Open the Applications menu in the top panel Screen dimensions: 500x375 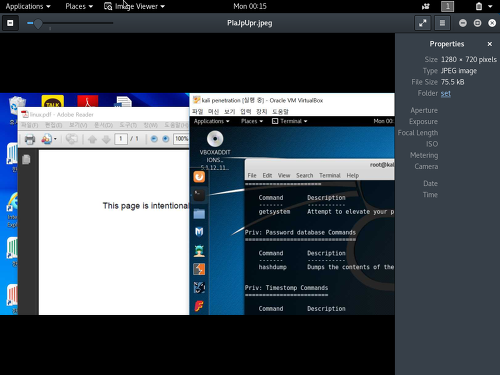click(28, 6)
